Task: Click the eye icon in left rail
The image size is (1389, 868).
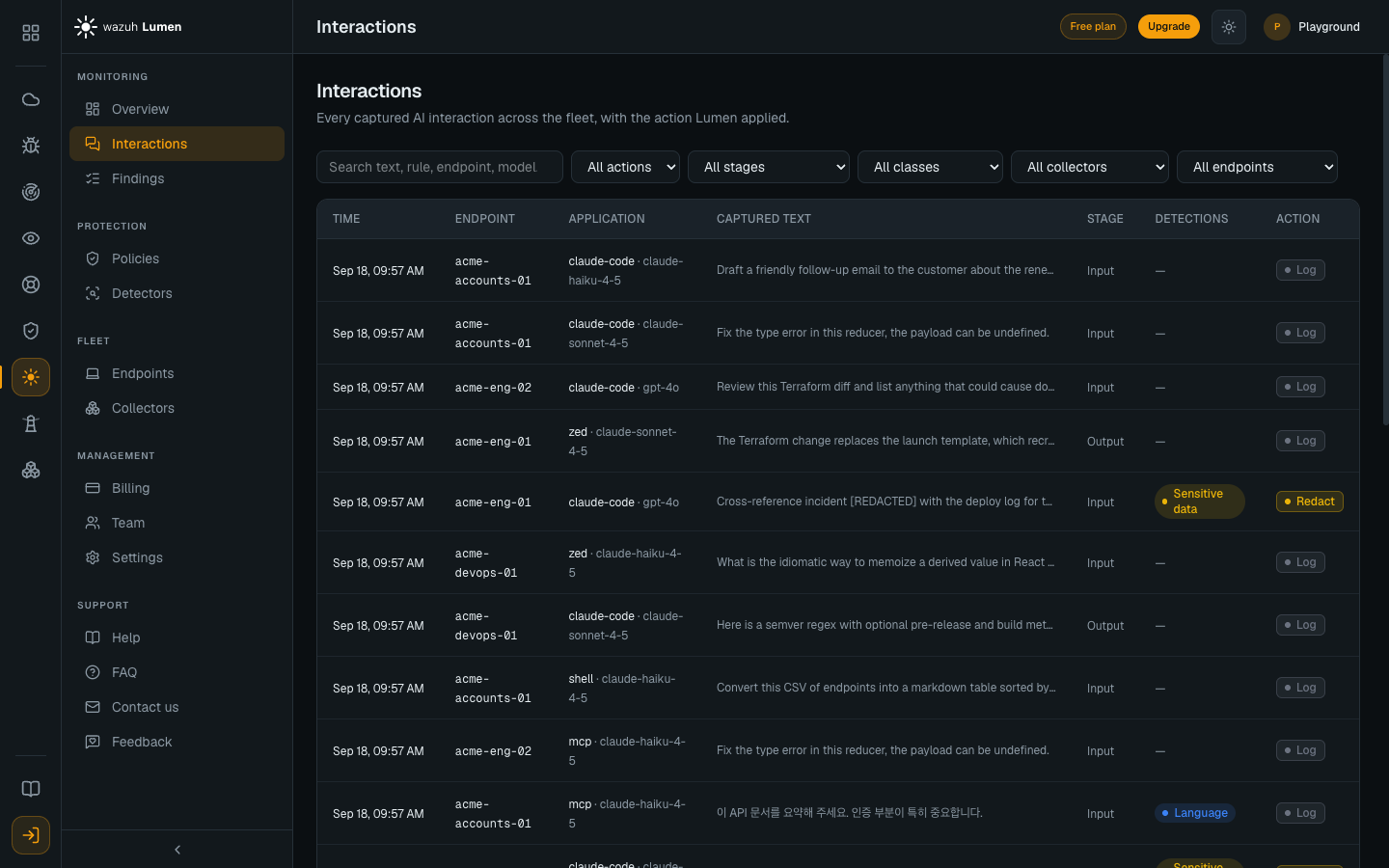Action: (31, 238)
